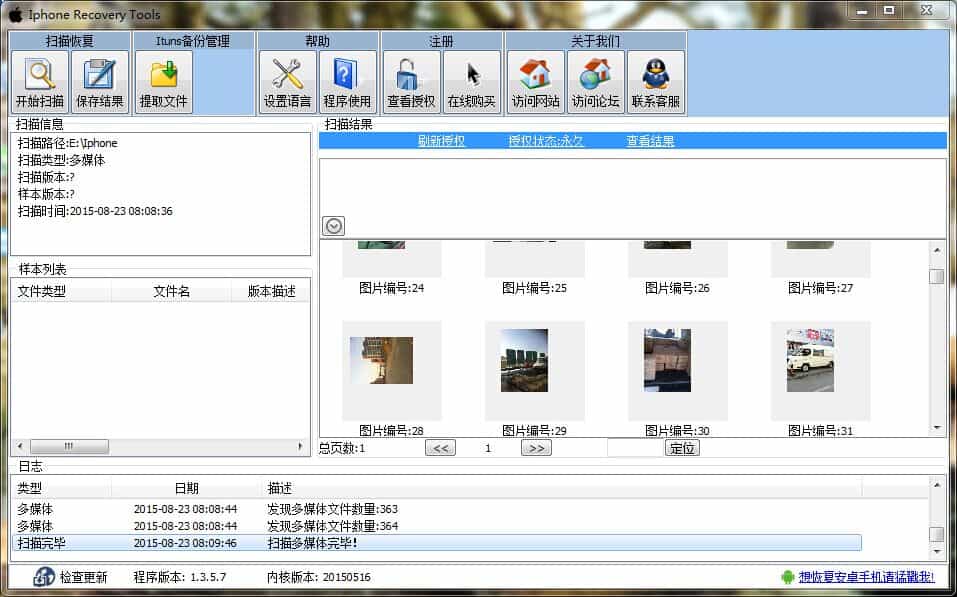Go to the previous page with << button
957x597 pixels.
[x=440, y=448]
